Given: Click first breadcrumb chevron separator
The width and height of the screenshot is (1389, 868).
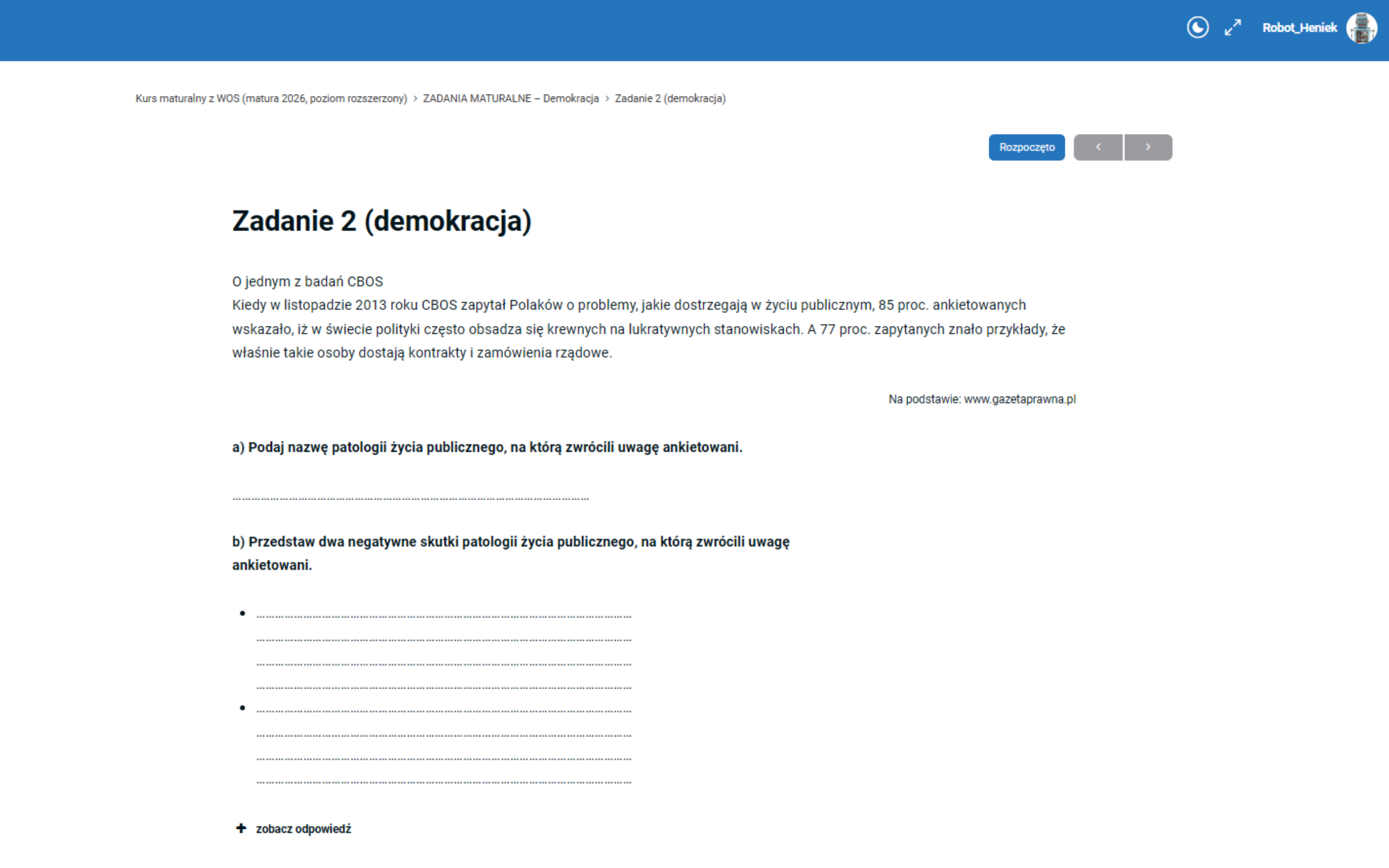Looking at the screenshot, I should 415,99.
